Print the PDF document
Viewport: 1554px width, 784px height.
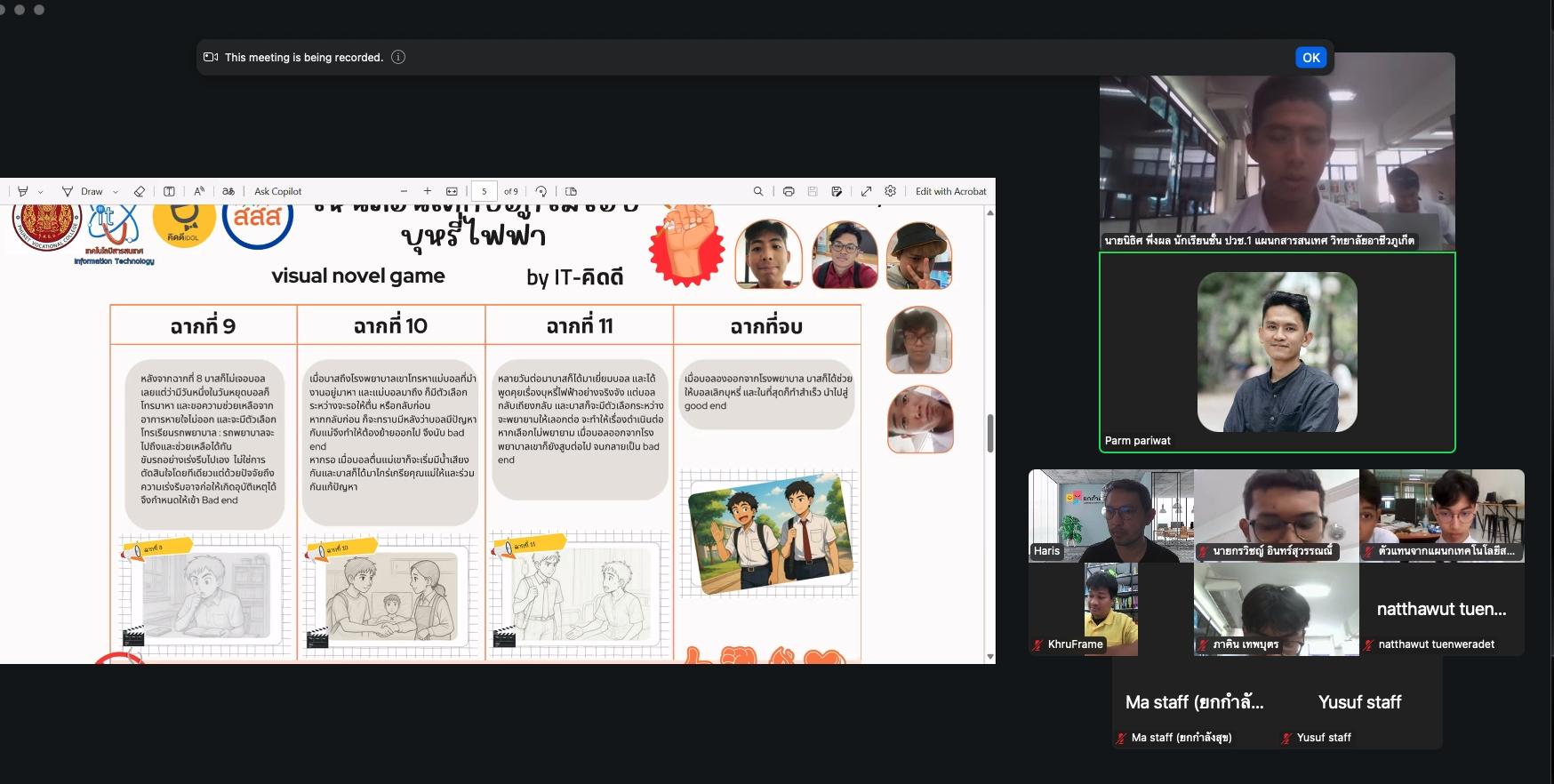(789, 191)
